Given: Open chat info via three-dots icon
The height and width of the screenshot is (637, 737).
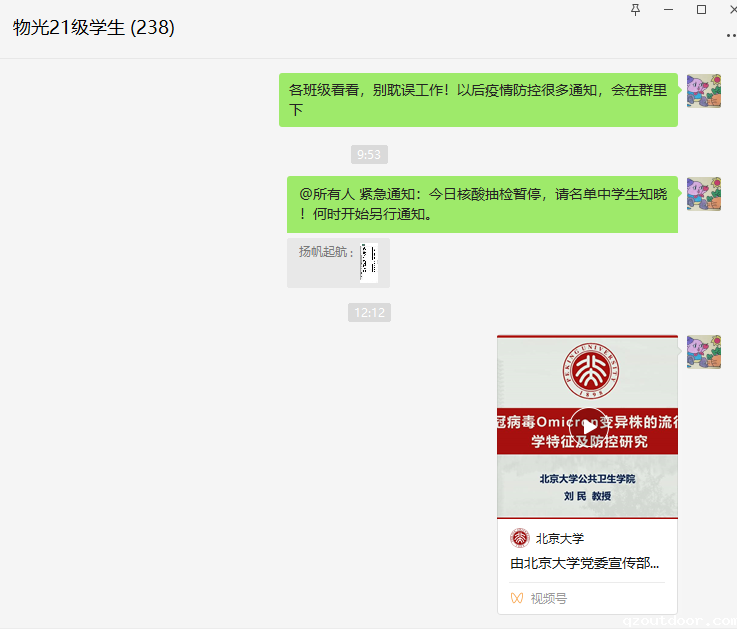Looking at the screenshot, I should click(731, 35).
